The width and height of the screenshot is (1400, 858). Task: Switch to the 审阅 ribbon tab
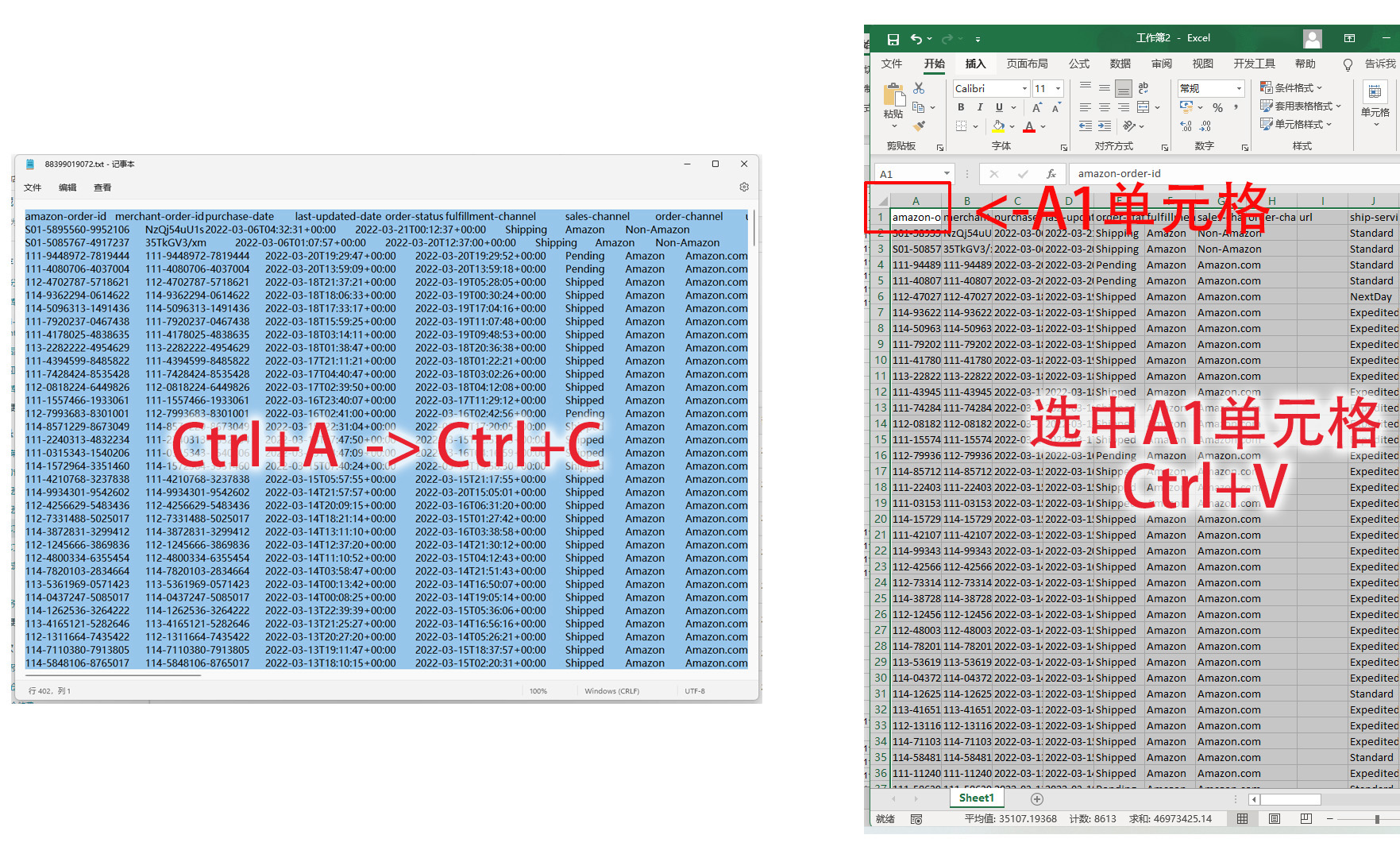click(1162, 64)
